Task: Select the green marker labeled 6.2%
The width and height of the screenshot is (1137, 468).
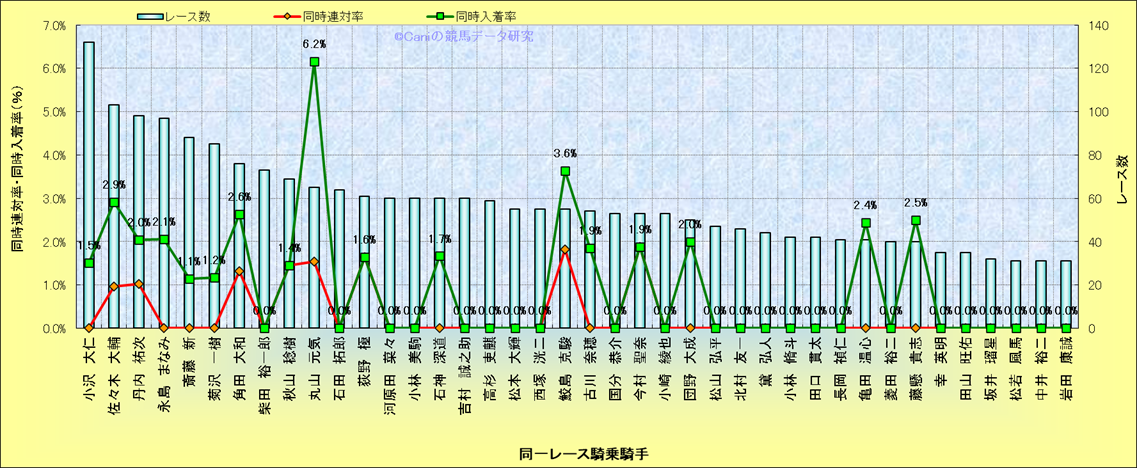Action: point(314,62)
